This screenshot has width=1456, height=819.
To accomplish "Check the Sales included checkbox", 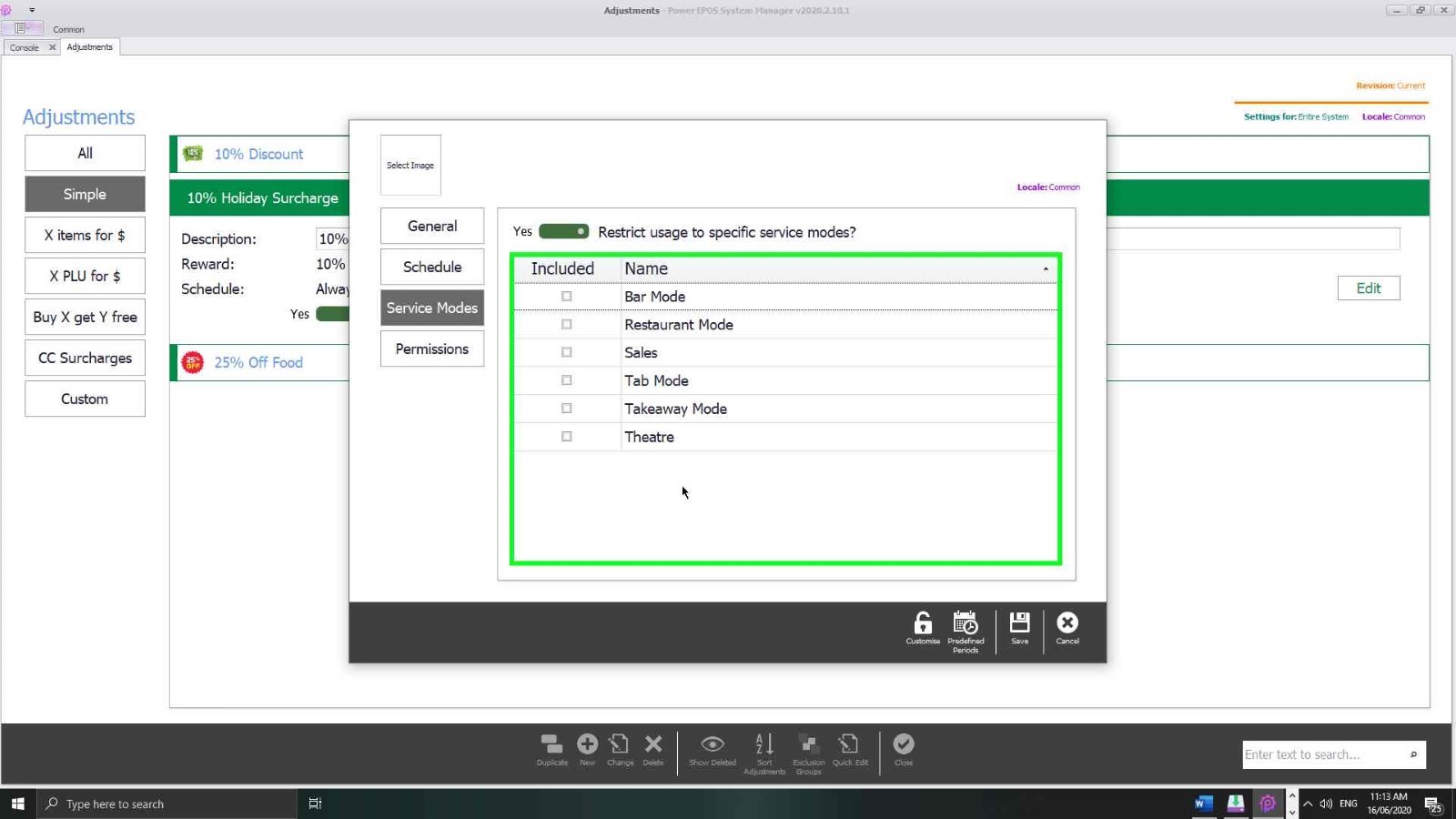I will pyautogui.click(x=567, y=352).
